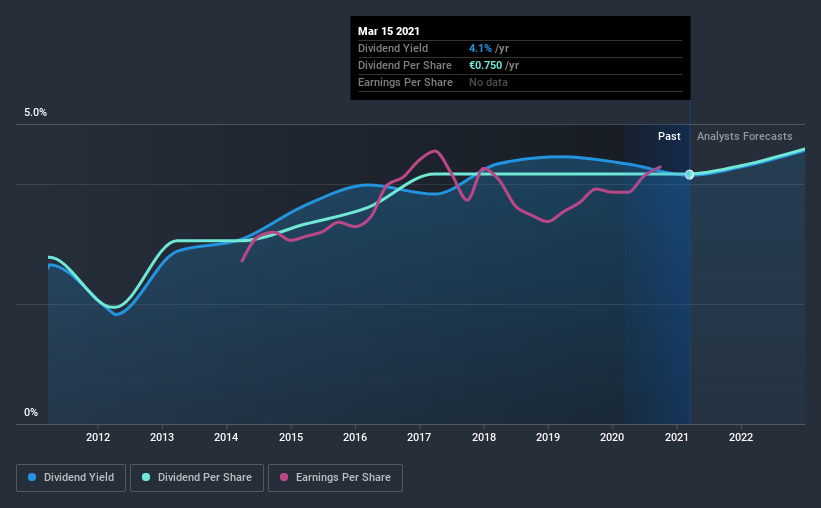Viewport: 821px width, 508px height.
Task: Click the 2012 x-axis label
Action: point(98,437)
